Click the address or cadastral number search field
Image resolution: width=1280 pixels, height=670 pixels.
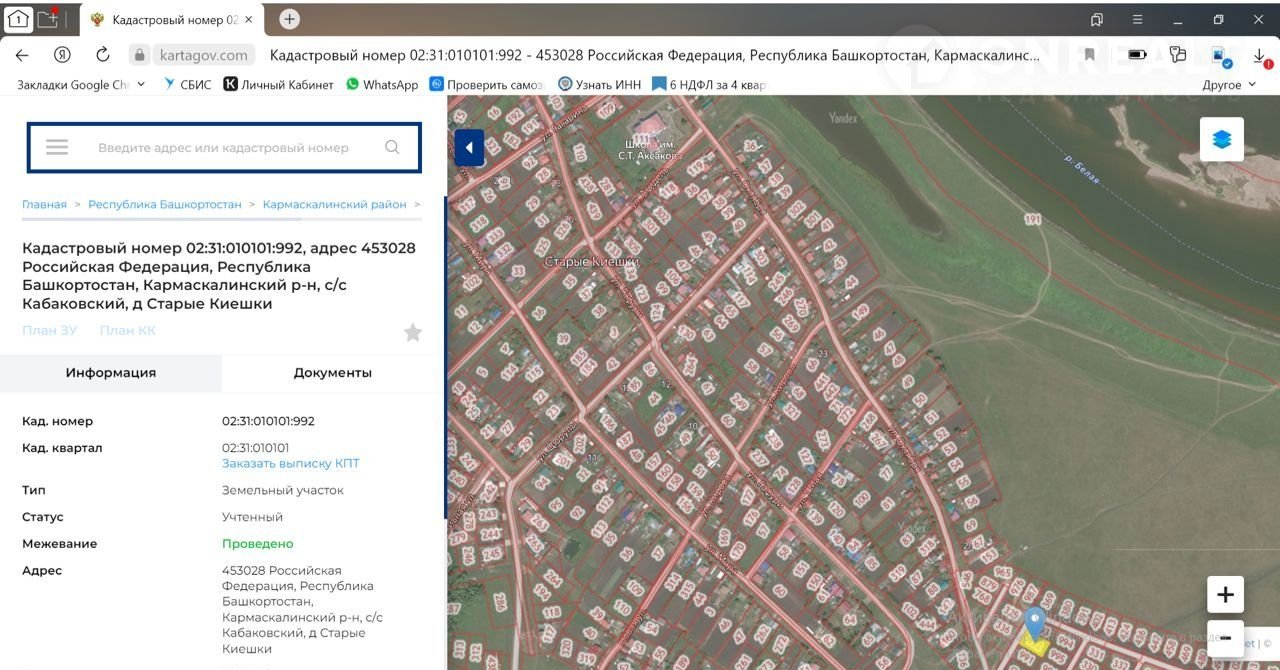coord(223,148)
